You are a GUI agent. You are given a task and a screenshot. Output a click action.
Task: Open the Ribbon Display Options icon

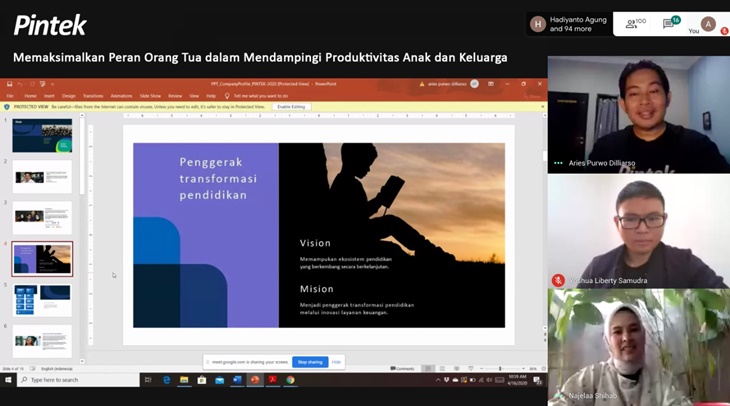[x=491, y=84]
